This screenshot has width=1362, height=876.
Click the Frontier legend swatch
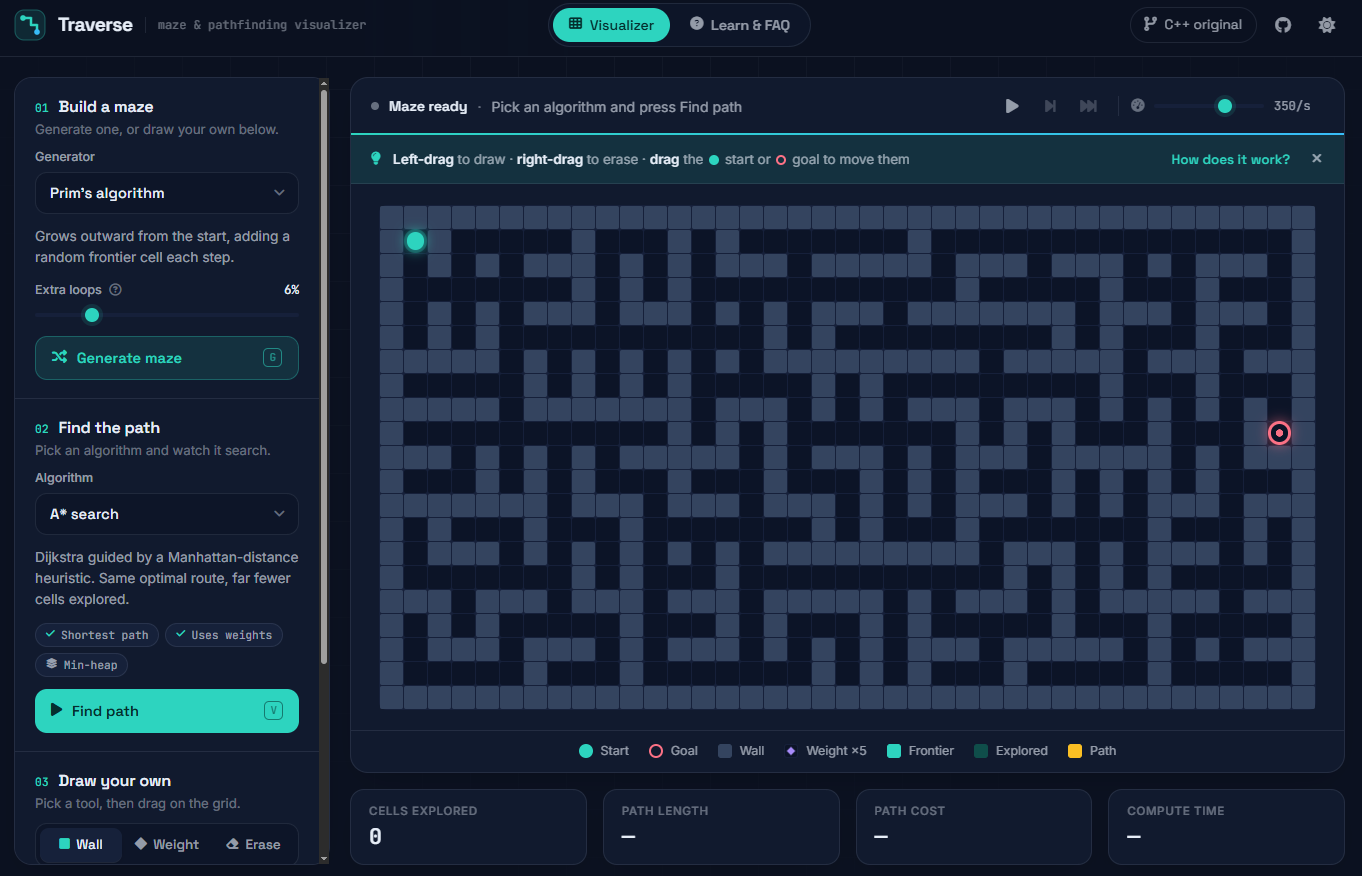click(x=894, y=751)
